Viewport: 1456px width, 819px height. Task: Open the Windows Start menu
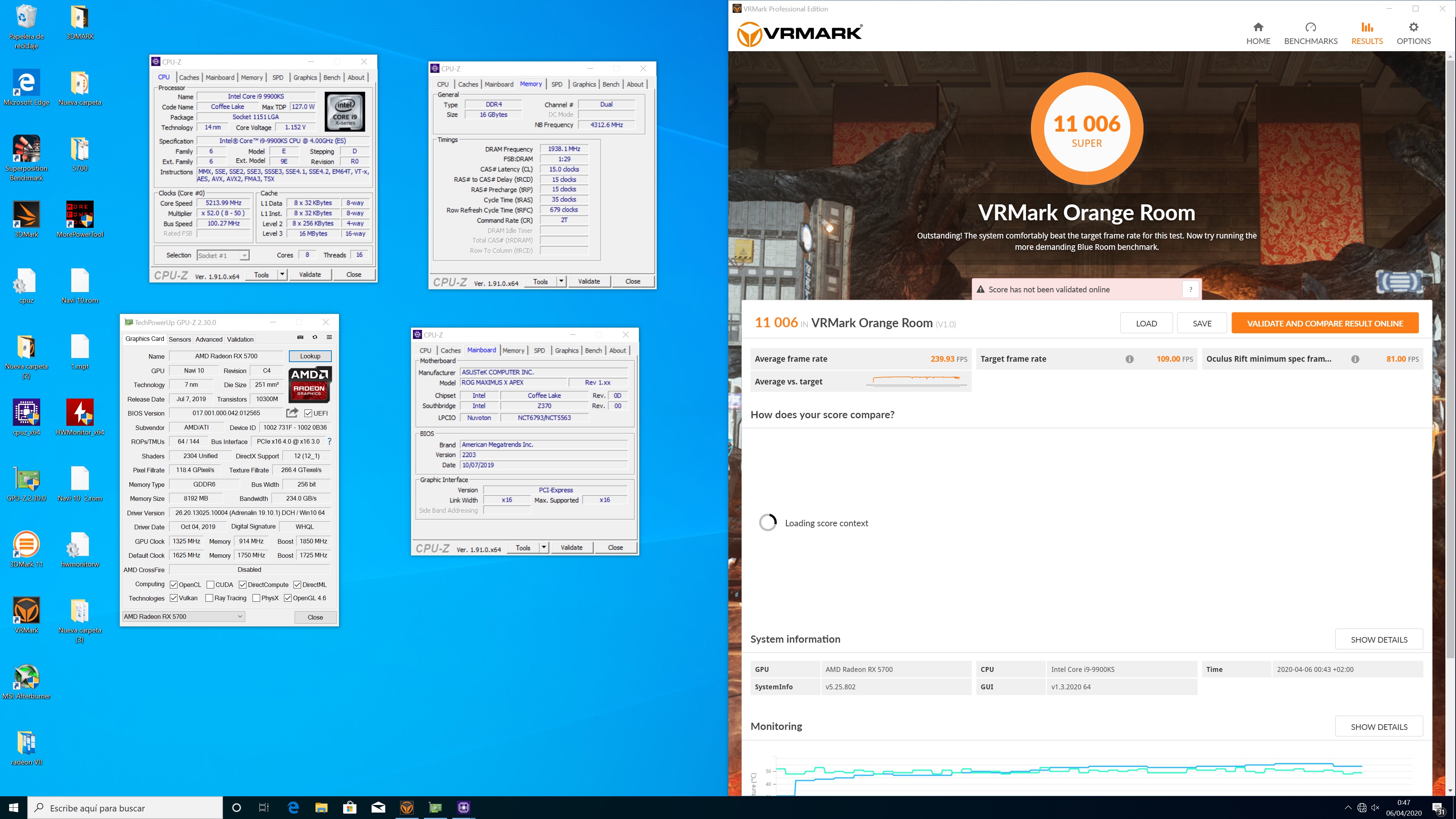click(x=14, y=808)
